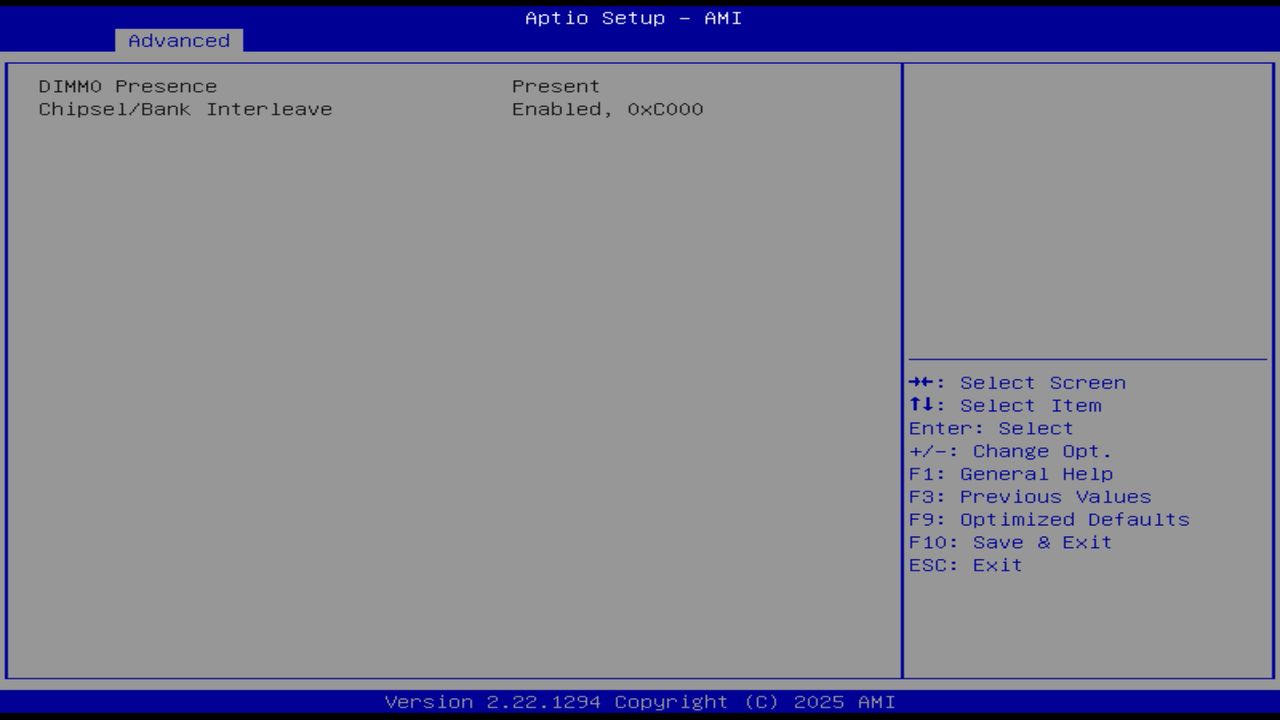Click the Present value for DIMM0
Screen dimensions: 1280x720
pyautogui.click(x=556, y=86)
